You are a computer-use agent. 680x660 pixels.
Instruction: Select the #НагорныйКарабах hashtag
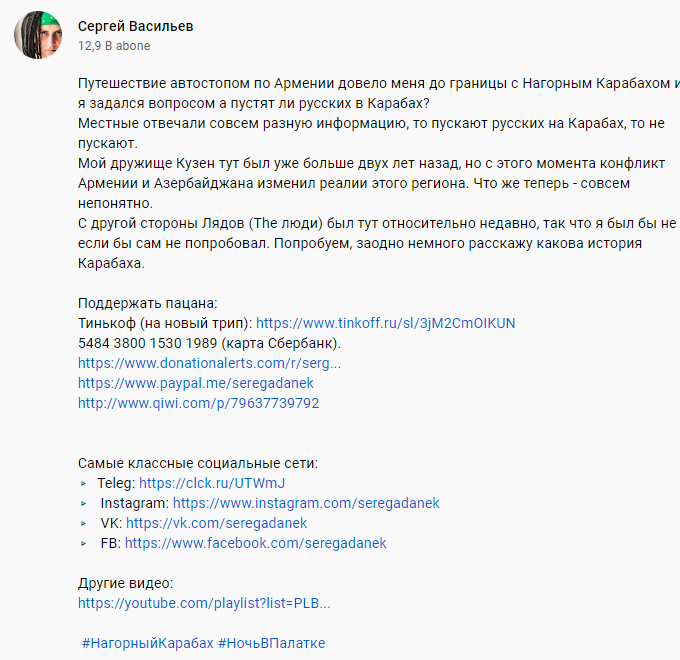click(147, 643)
